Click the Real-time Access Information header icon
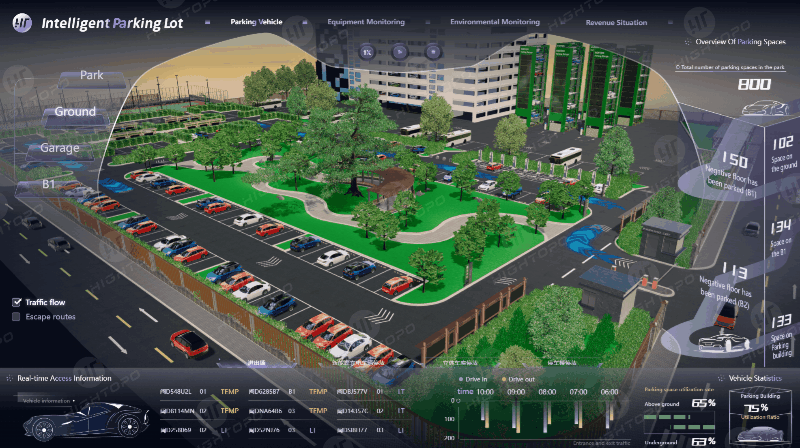Image resolution: width=800 pixels, height=448 pixels. click(9, 379)
